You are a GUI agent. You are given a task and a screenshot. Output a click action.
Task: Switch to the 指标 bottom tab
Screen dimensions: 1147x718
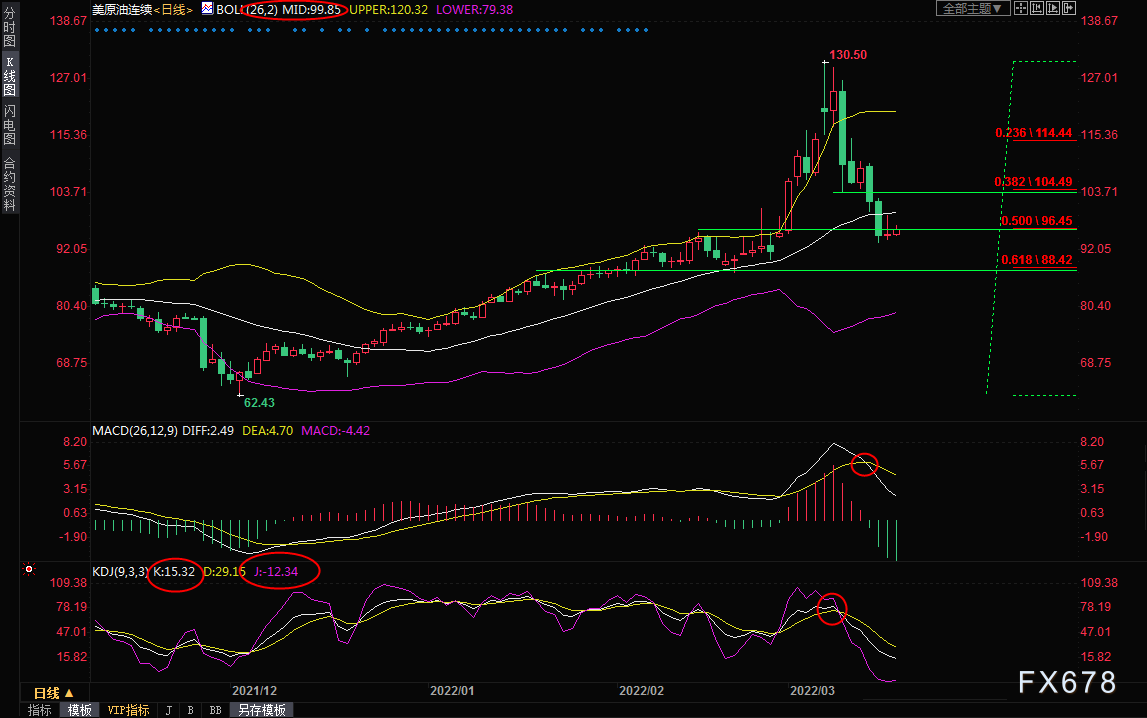(x=40, y=710)
